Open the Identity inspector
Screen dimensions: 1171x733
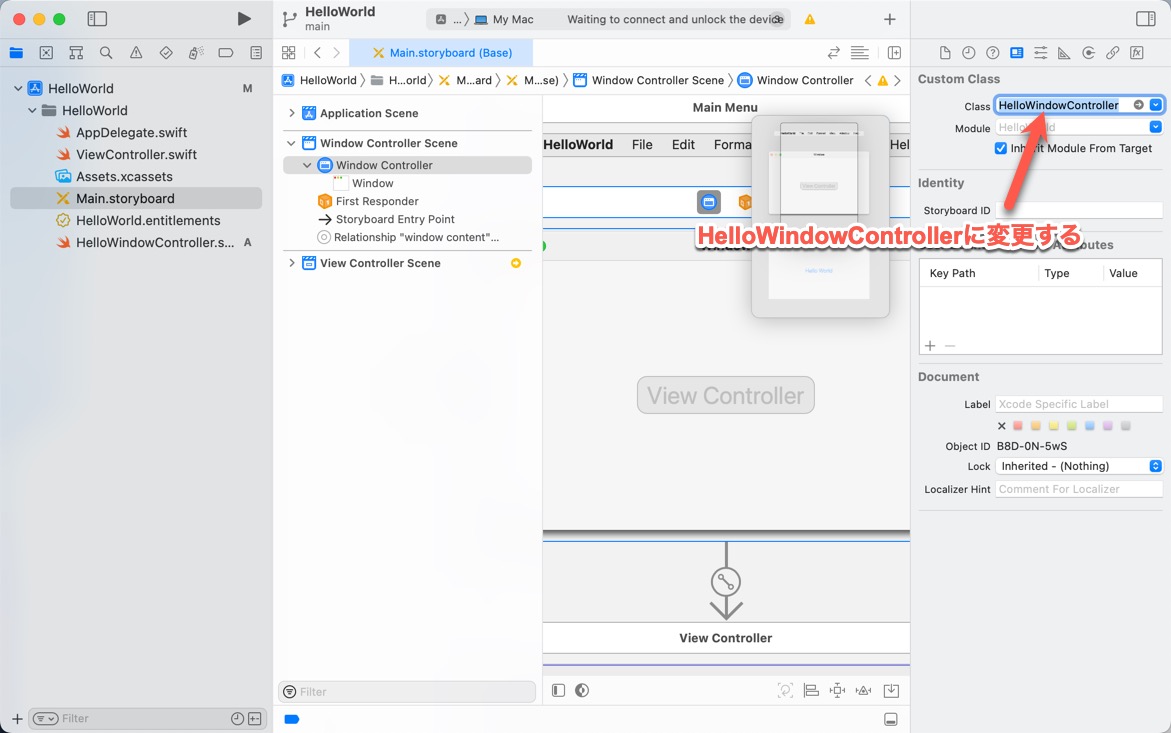(x=1016, y=53)
